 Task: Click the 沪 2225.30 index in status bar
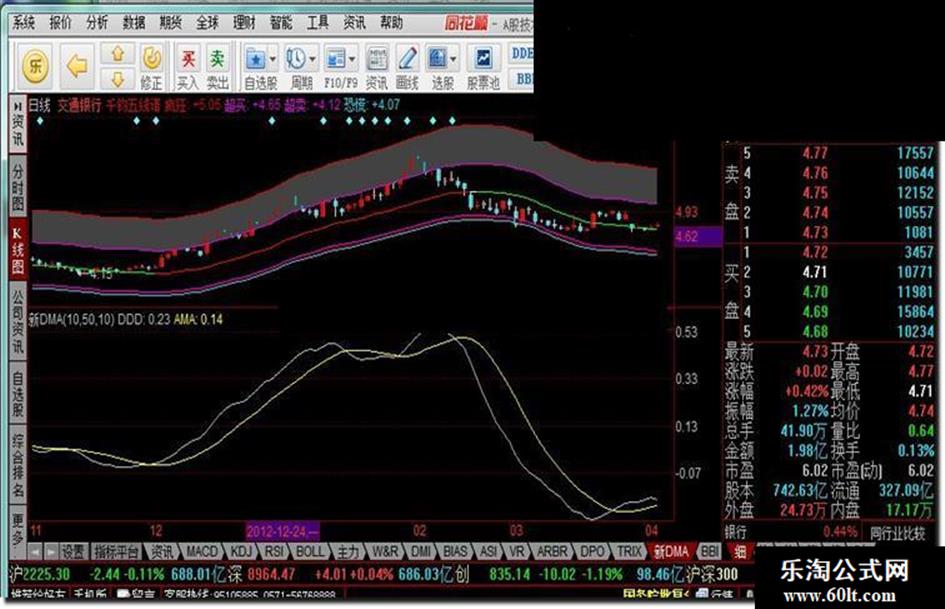pos(40,574)
